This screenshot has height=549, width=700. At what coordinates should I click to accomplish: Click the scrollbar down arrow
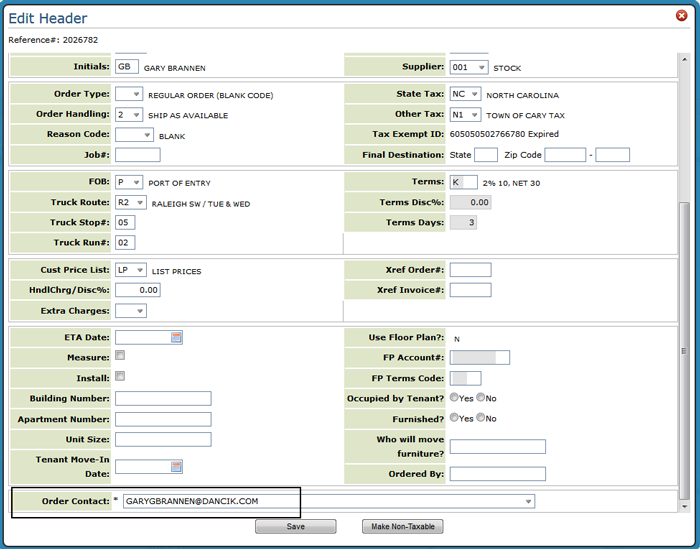pos(684,507)
